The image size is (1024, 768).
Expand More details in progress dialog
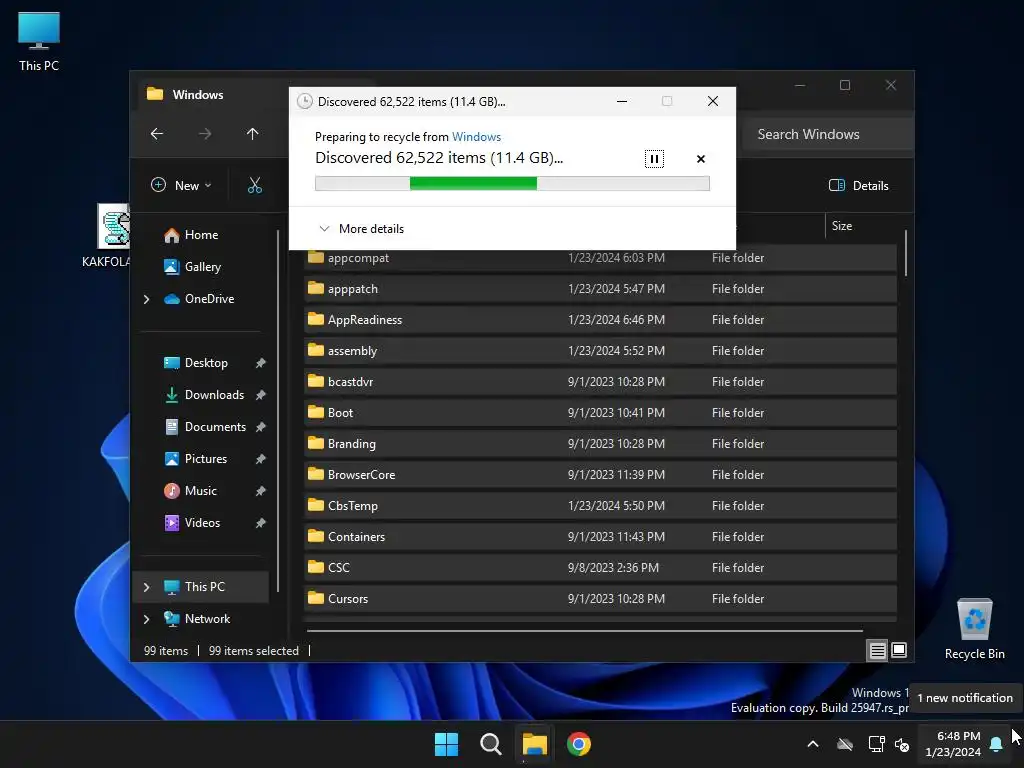361,229
